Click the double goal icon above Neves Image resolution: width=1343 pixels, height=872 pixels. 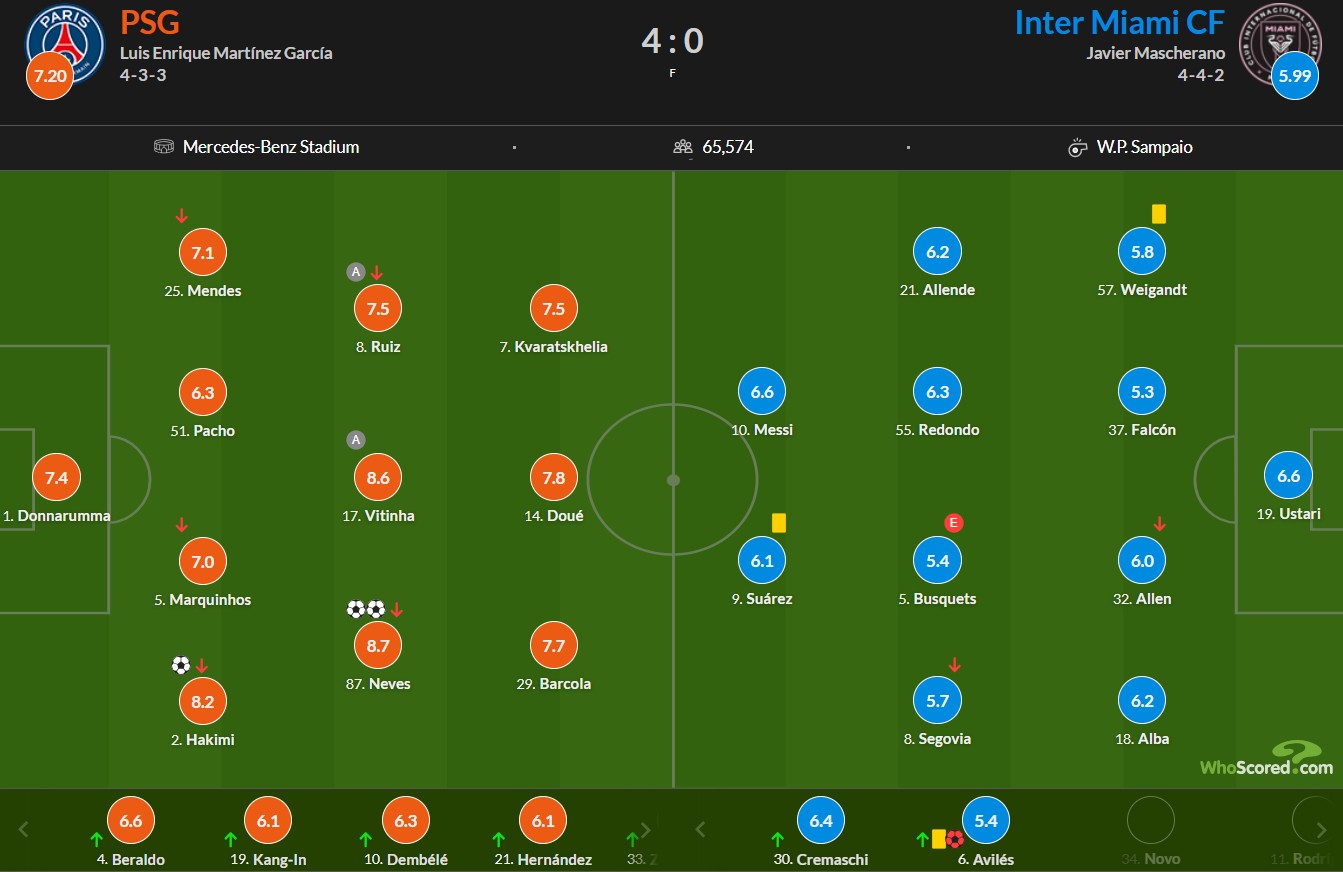[x=365, y=609]
